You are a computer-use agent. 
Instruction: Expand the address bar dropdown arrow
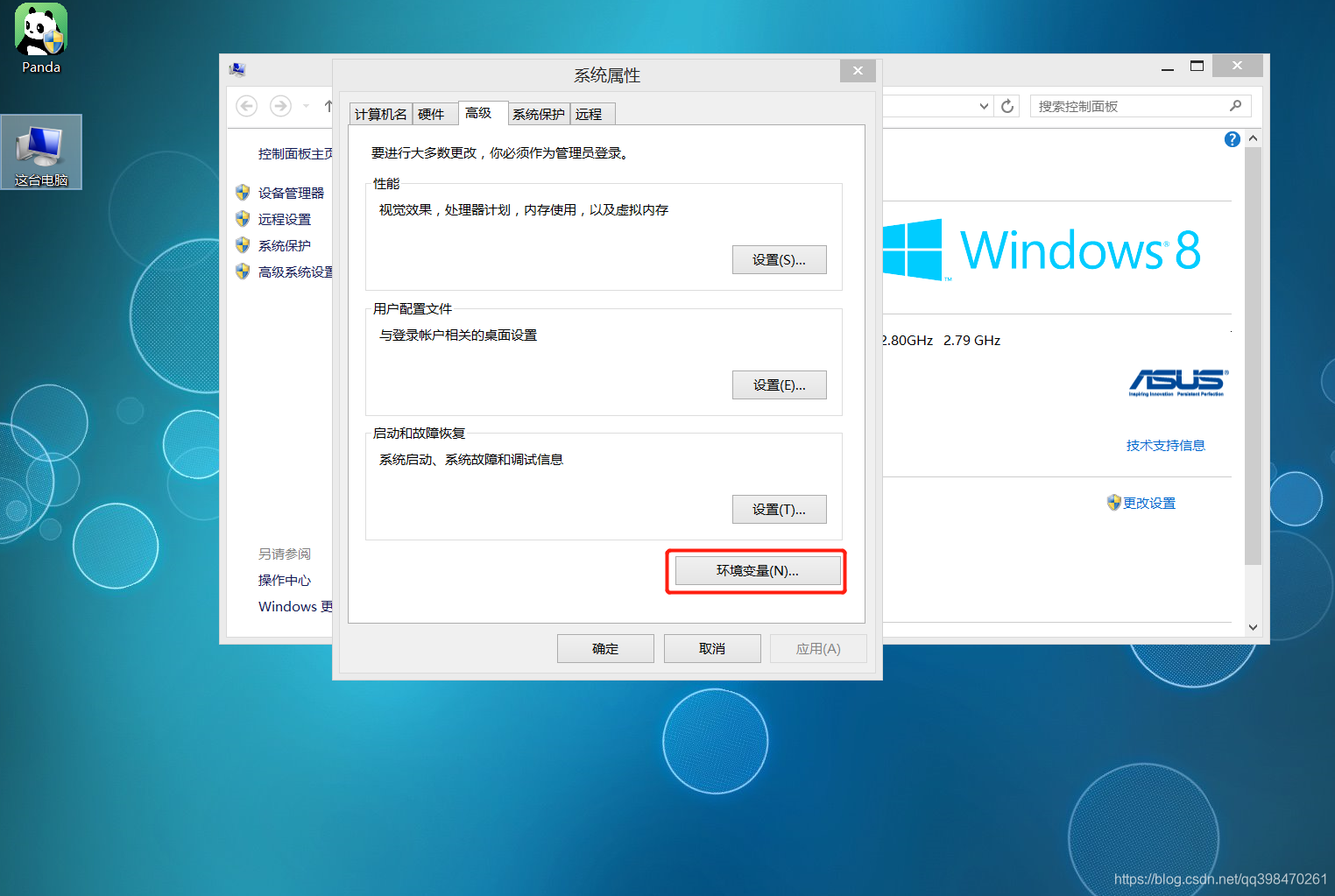click(984, 106)
